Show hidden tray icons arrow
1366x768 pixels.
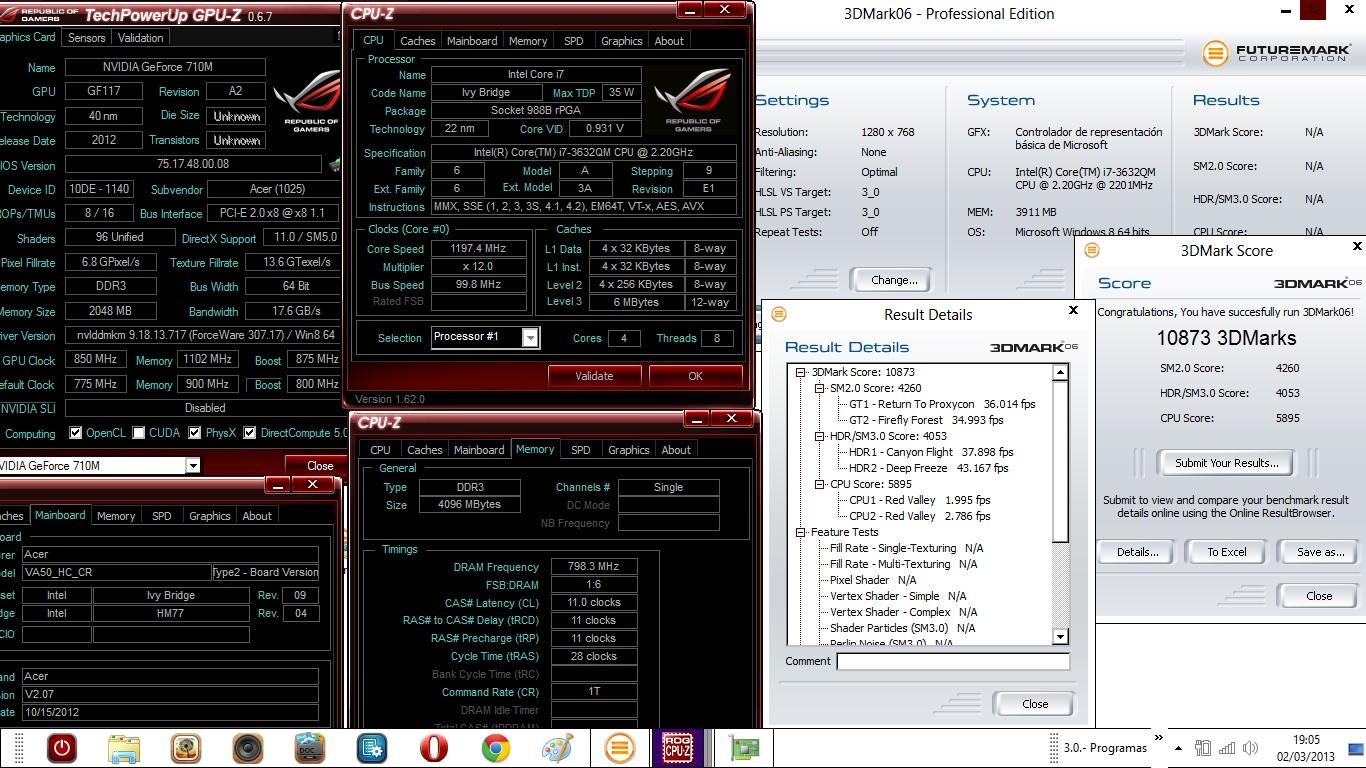pos(1178,748)
